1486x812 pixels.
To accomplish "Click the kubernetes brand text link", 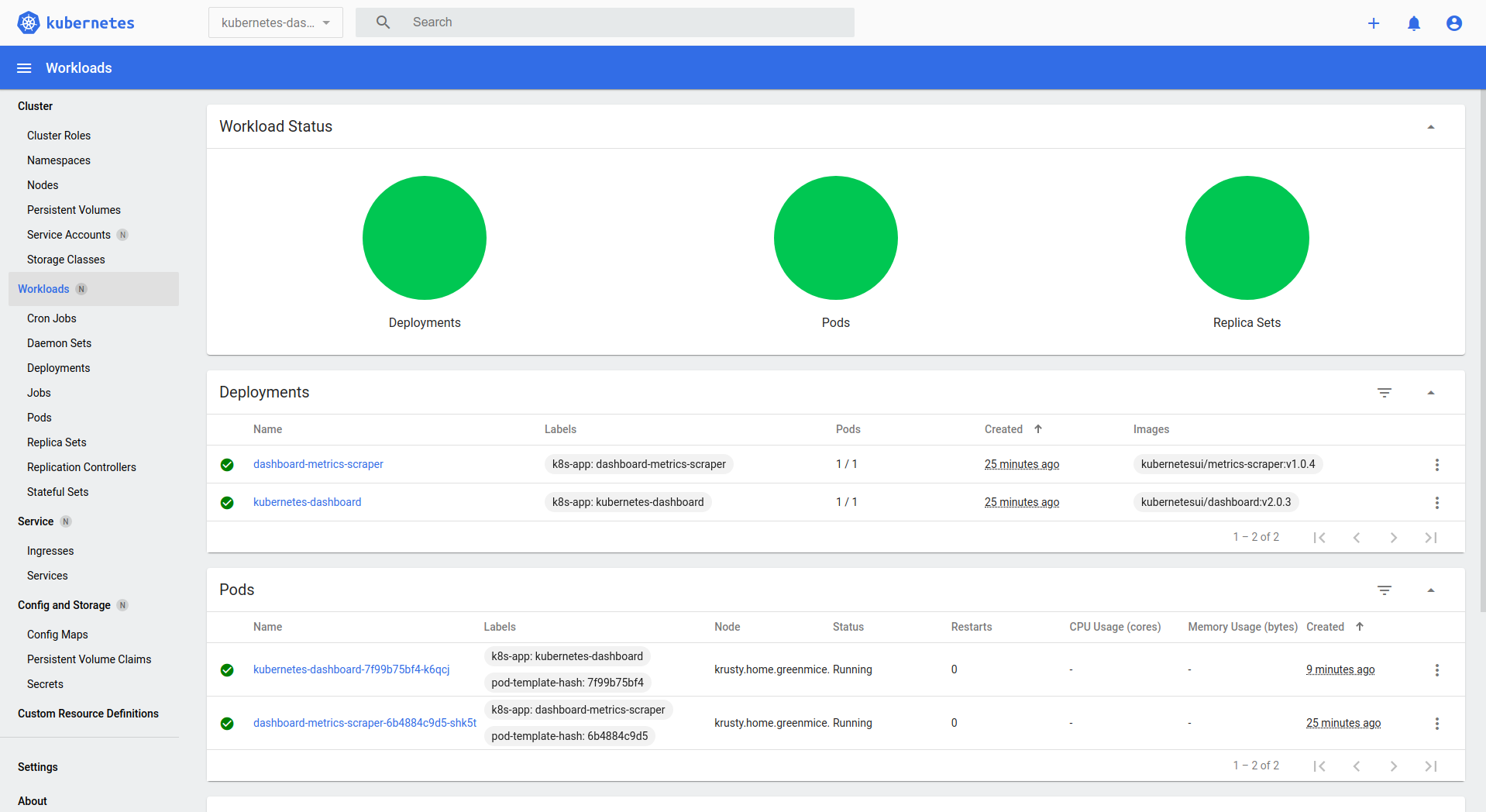I will [91, 23].
